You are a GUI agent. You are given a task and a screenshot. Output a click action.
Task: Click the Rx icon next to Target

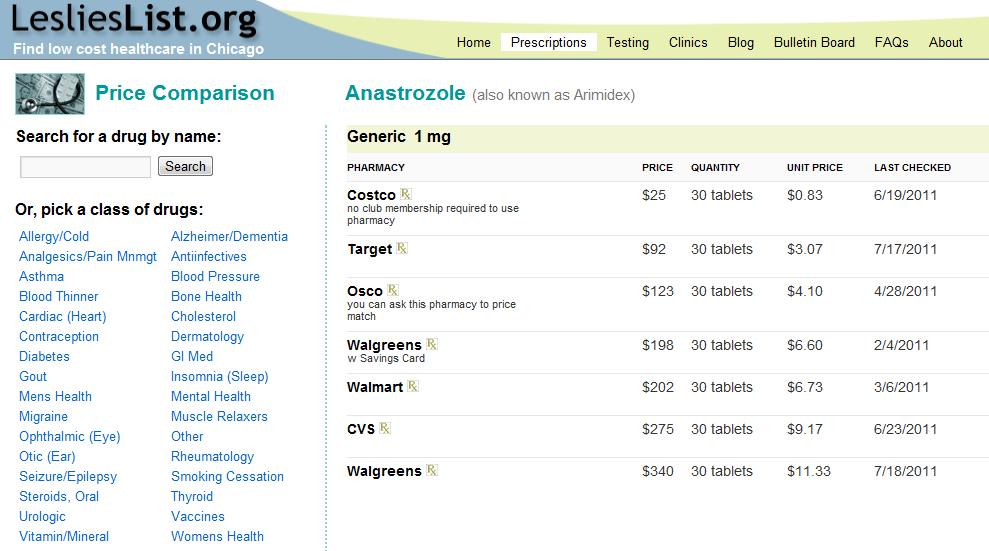pos(402,248)
